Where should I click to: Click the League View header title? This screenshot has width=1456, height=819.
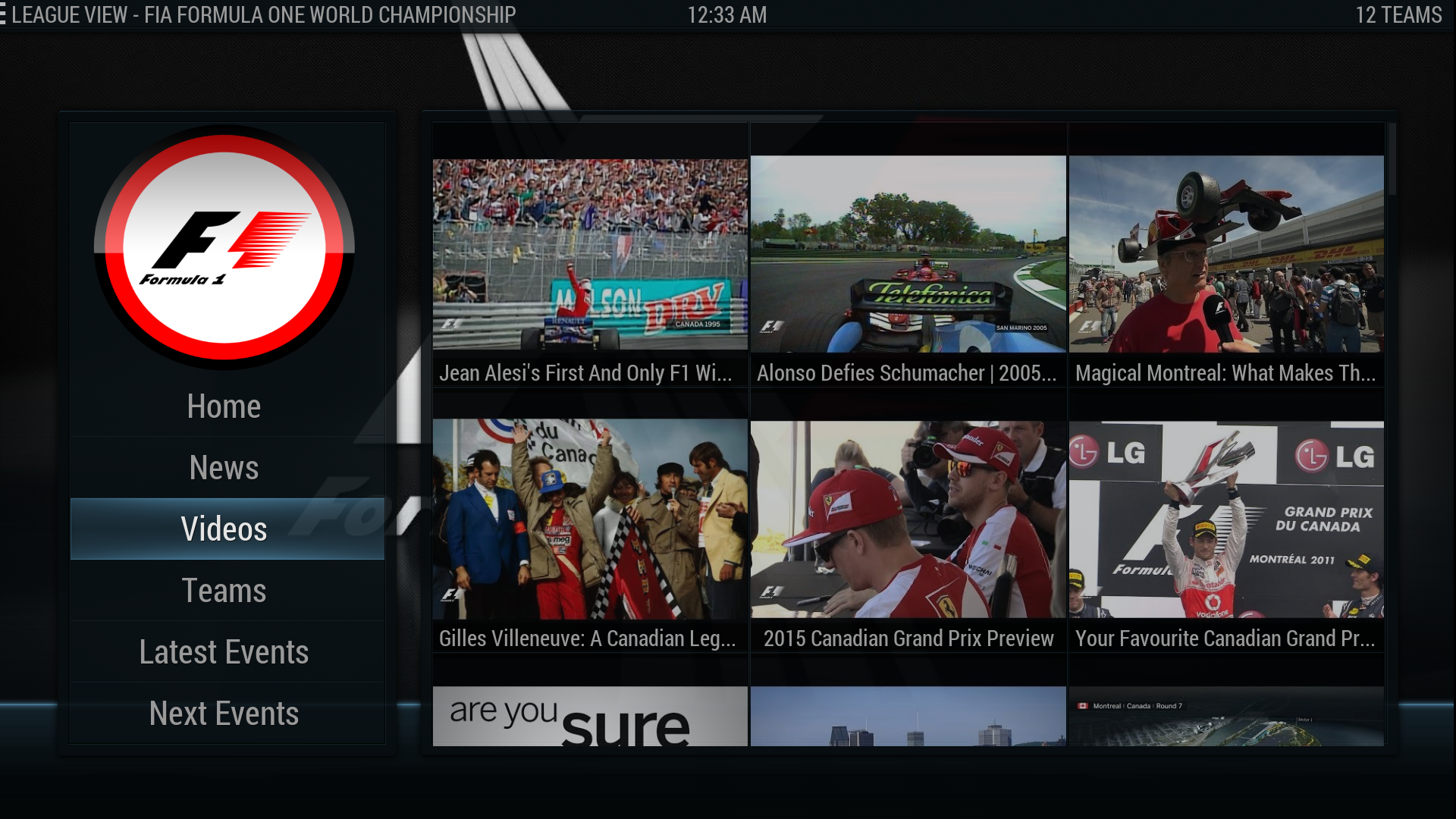tap(263, 14)
